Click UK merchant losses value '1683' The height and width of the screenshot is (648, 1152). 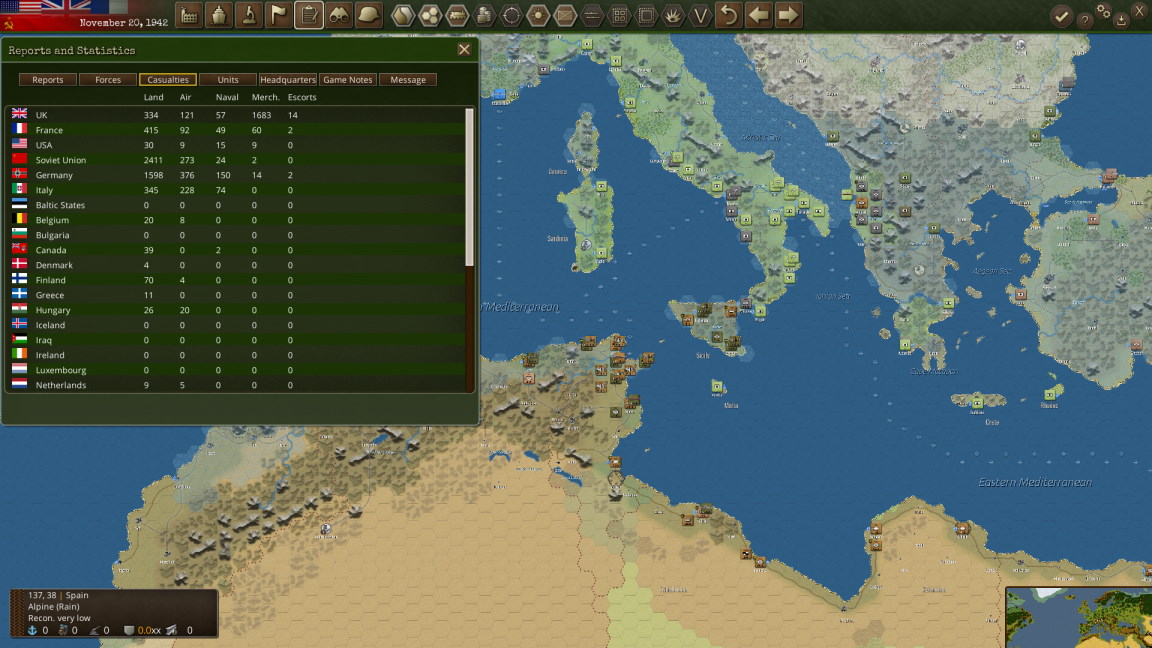(262, 115)
